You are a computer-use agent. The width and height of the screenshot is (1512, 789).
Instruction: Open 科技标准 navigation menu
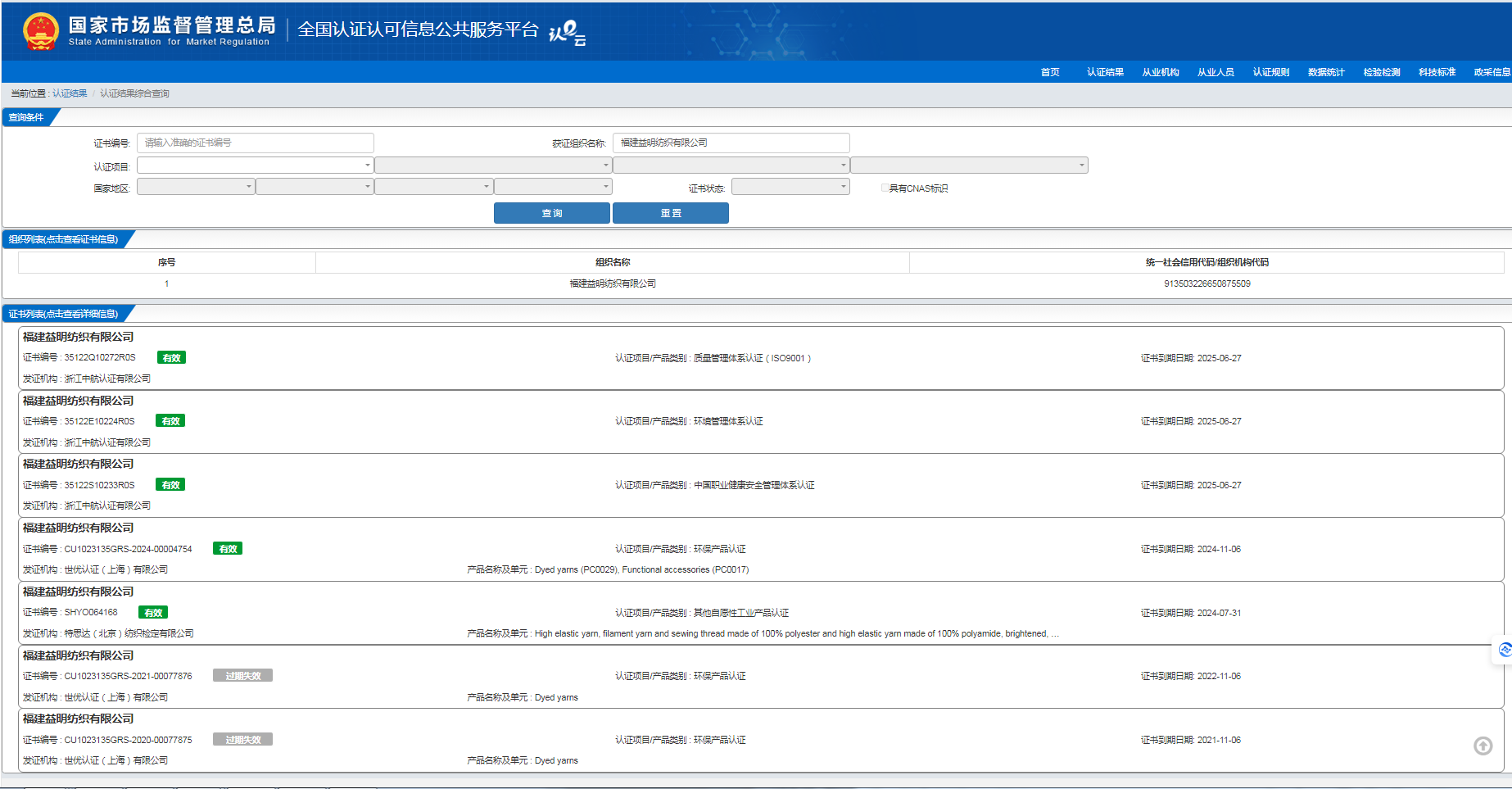tap(1437, 72)
